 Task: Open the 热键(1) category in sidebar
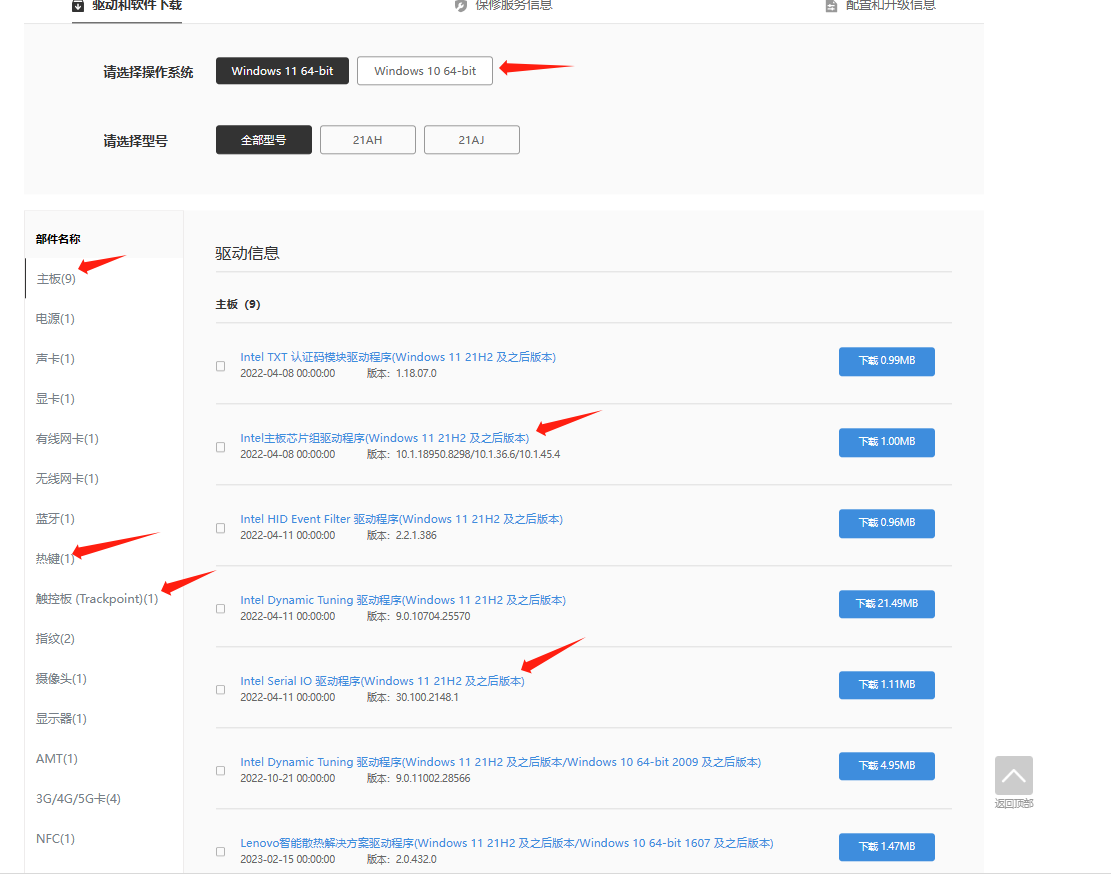55,559
